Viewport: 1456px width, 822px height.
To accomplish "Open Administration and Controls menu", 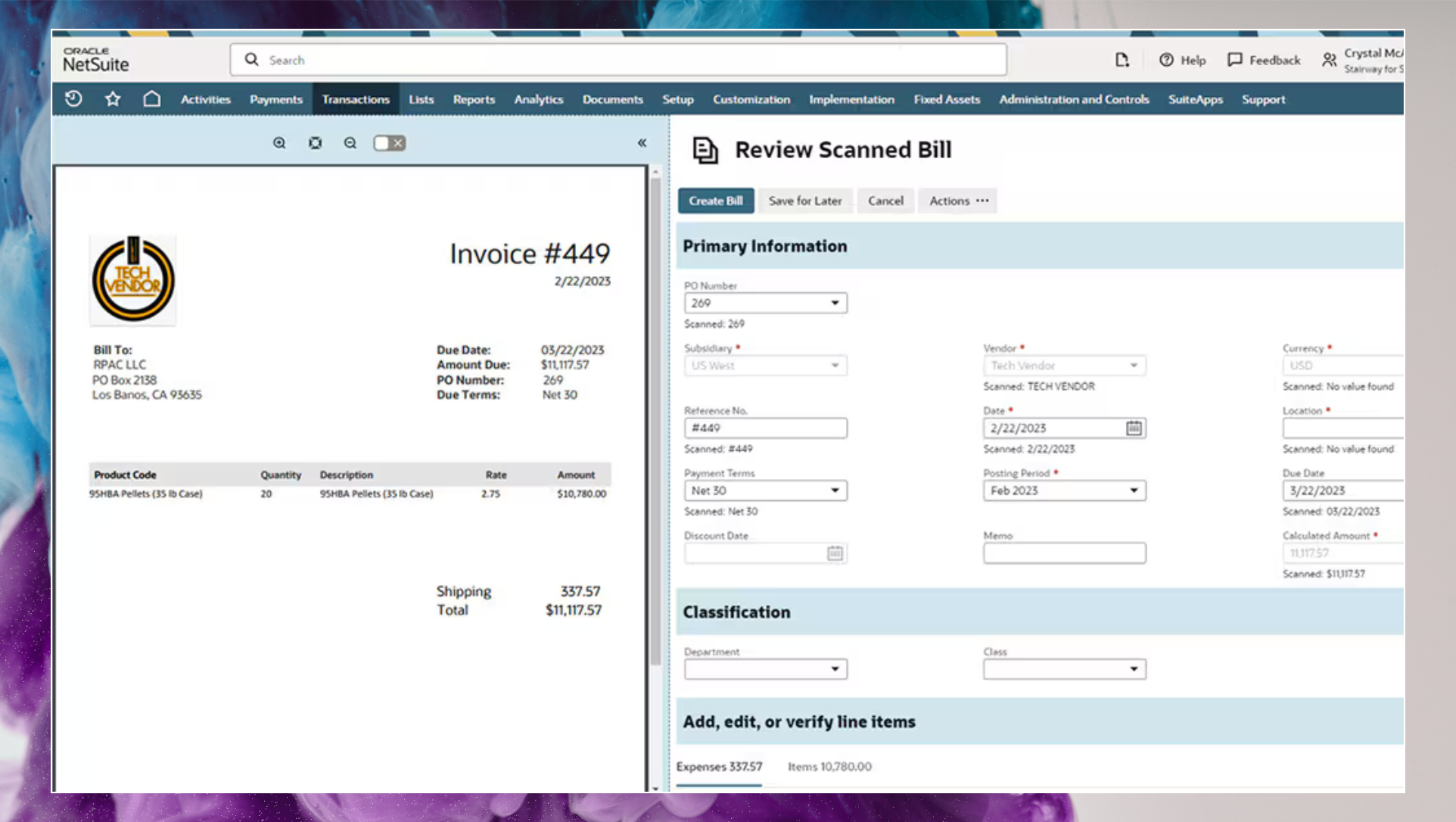I will 1074,99.
